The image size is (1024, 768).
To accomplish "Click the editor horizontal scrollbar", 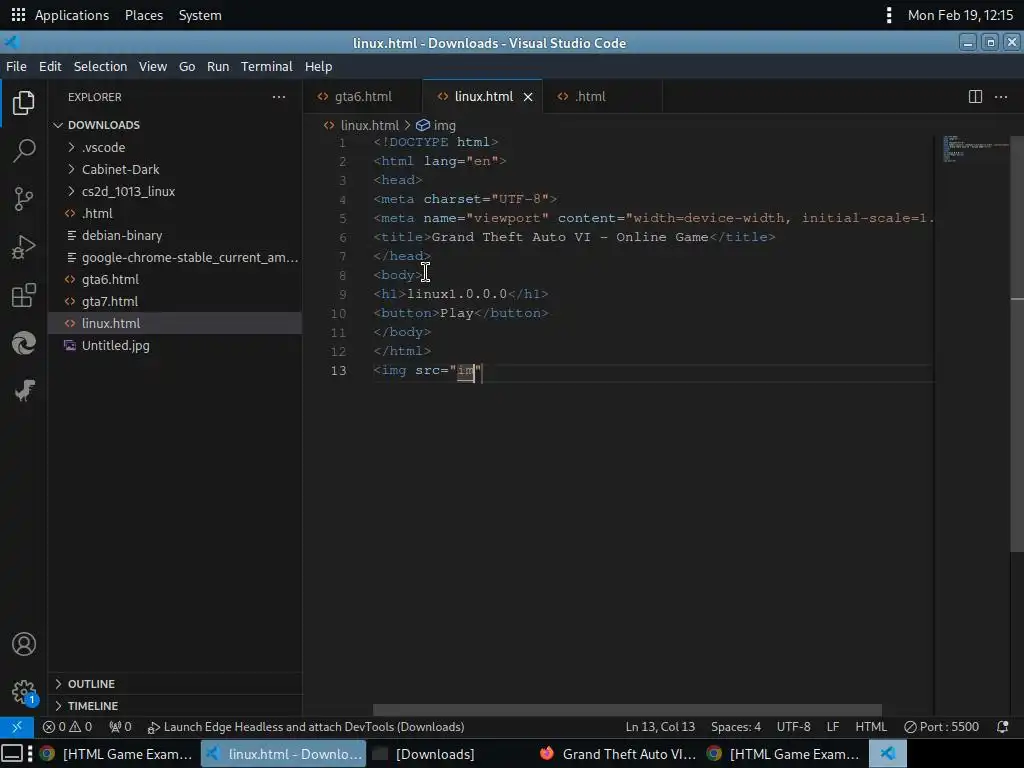I will (x=627, y=710).
